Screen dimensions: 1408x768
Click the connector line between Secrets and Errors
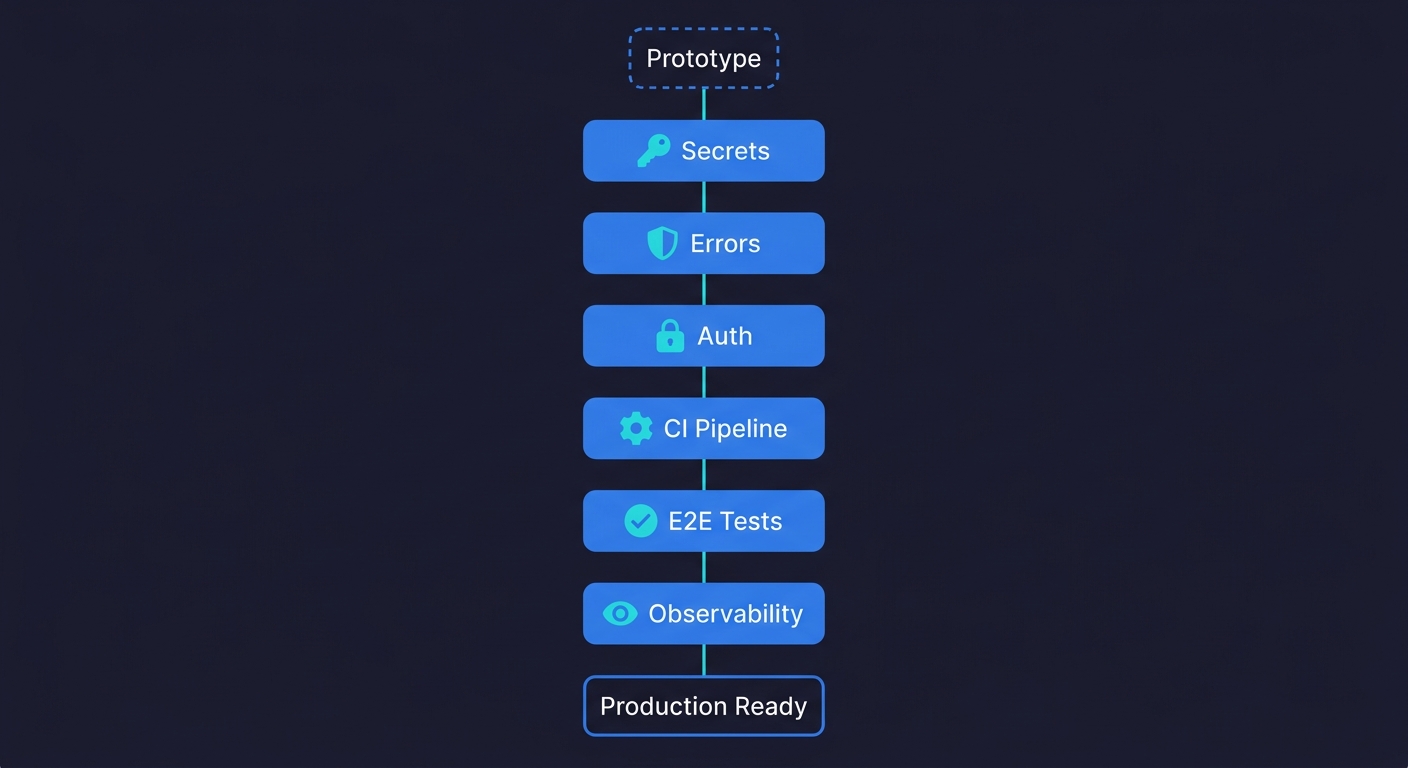tap(704, 197)
